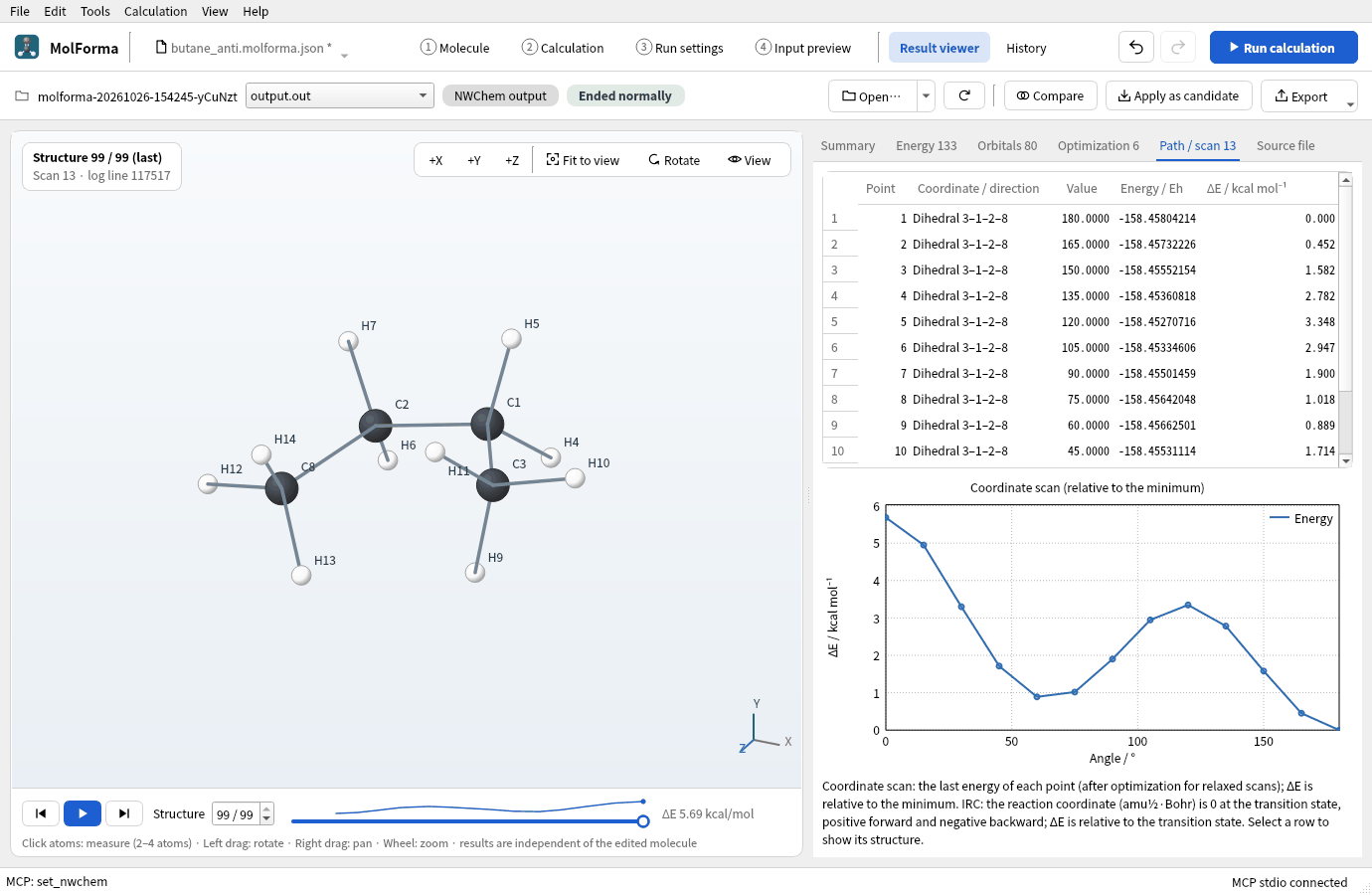Switch to the Optimization 6 tab

1099,145
